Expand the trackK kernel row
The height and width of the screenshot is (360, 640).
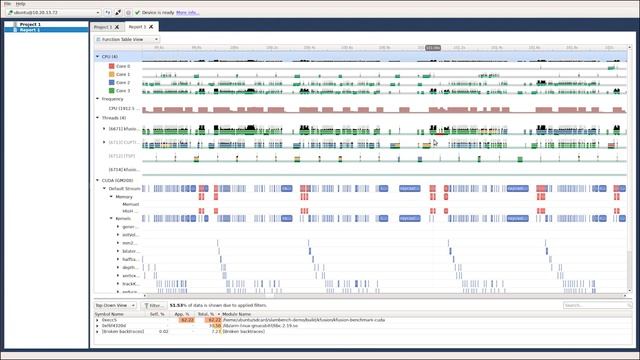[x=118, y=284]
